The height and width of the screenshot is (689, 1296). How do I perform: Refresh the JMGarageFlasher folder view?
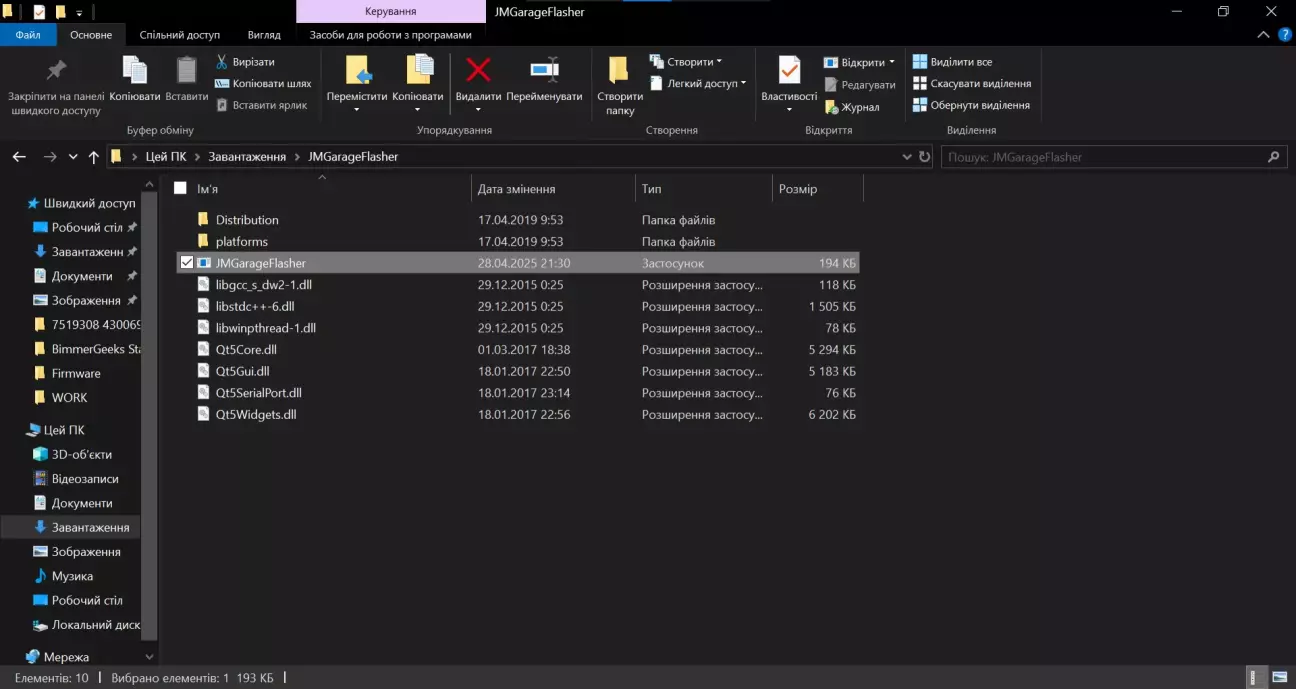coord(924,157)
